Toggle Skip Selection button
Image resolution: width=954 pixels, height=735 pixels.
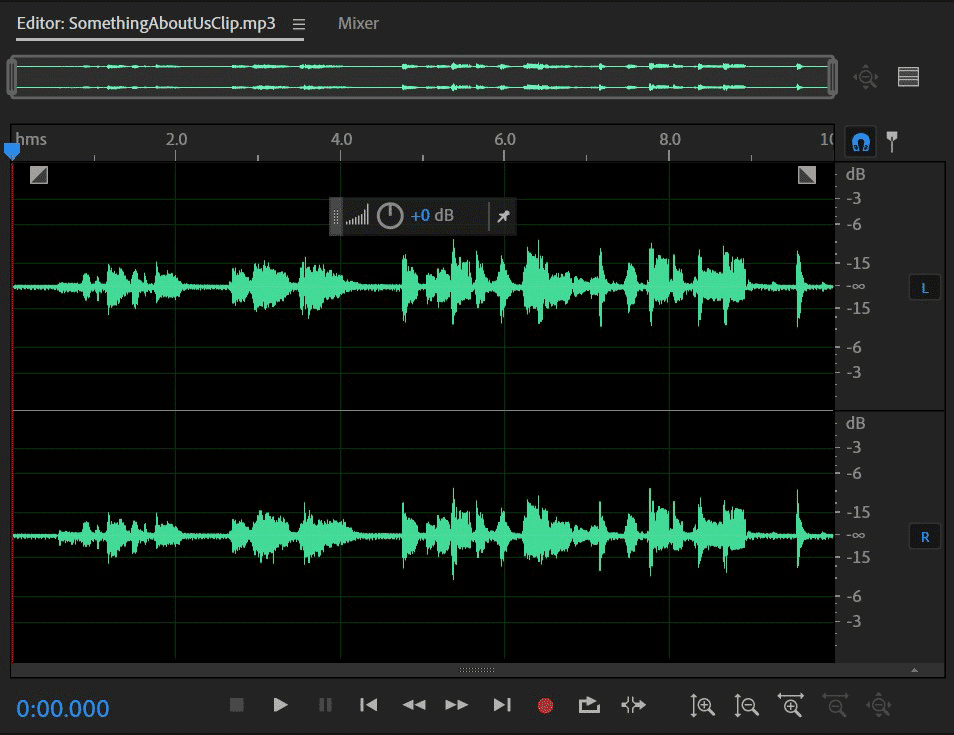[x=633, y=705]
